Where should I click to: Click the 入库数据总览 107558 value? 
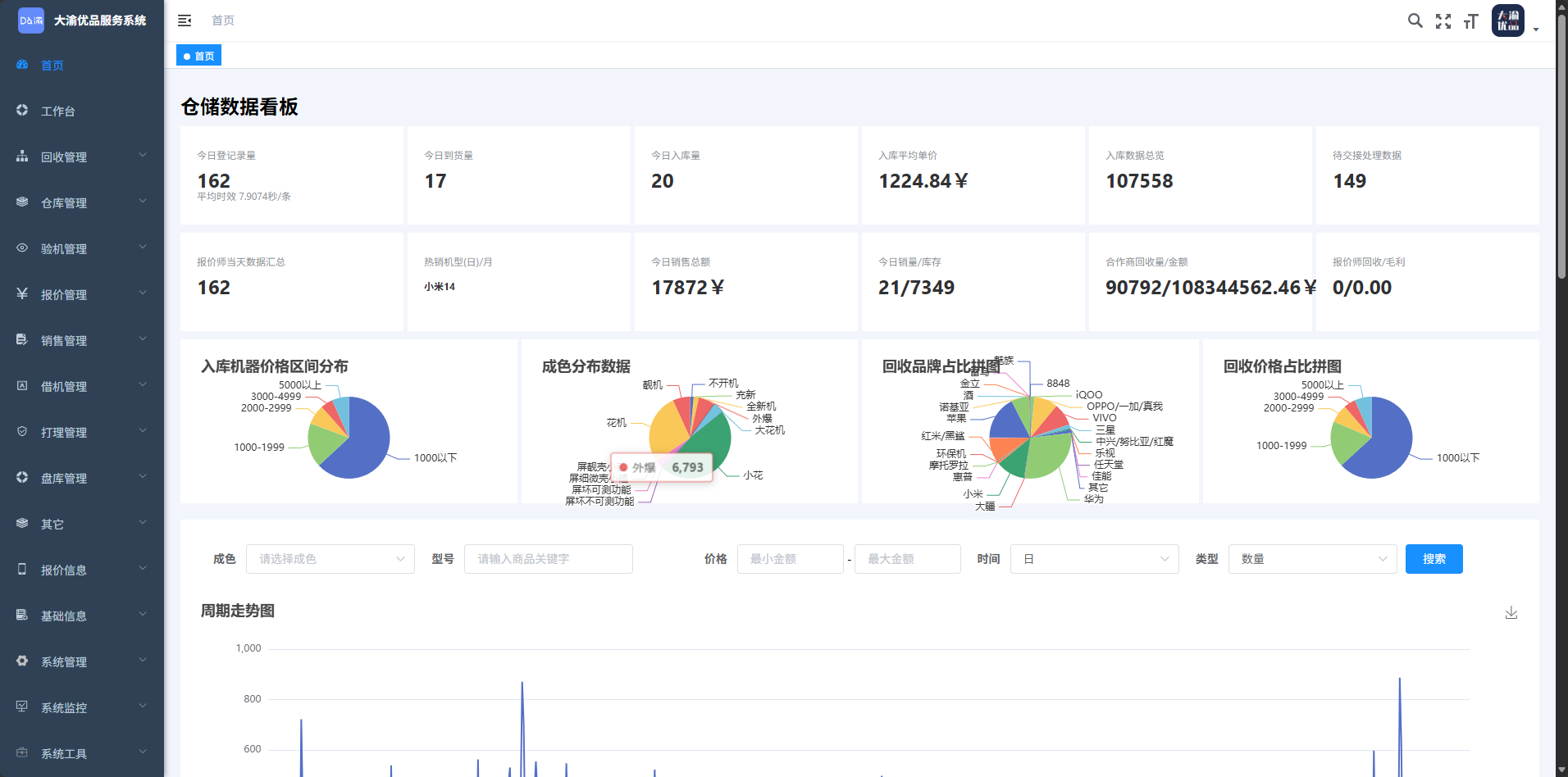point(1139,181)
